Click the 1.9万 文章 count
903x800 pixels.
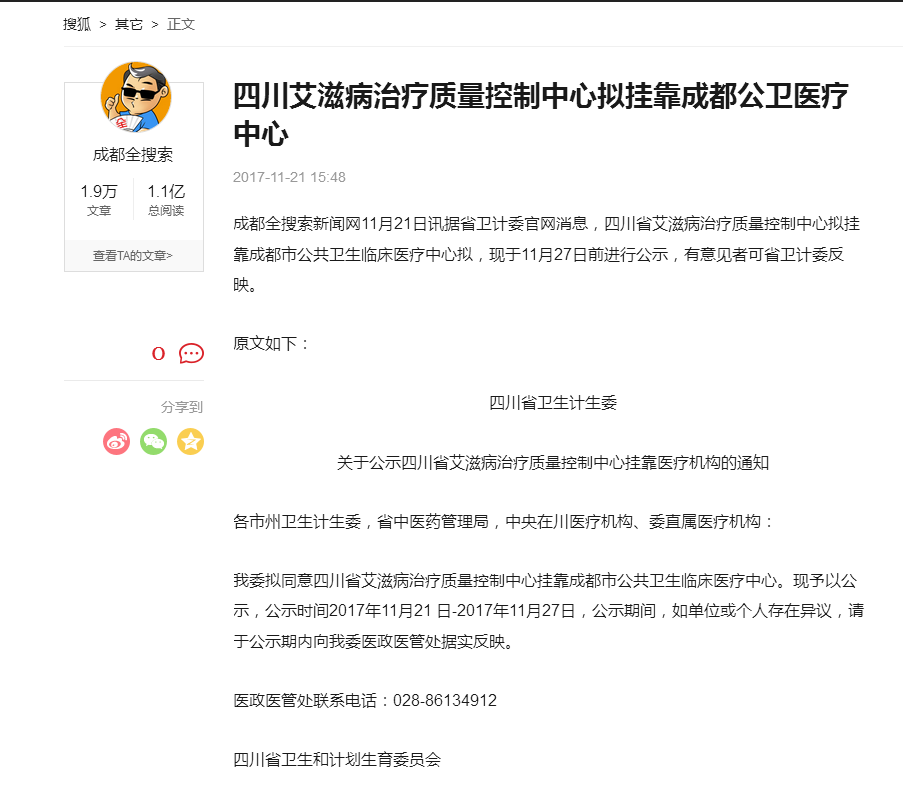[99, 199]
